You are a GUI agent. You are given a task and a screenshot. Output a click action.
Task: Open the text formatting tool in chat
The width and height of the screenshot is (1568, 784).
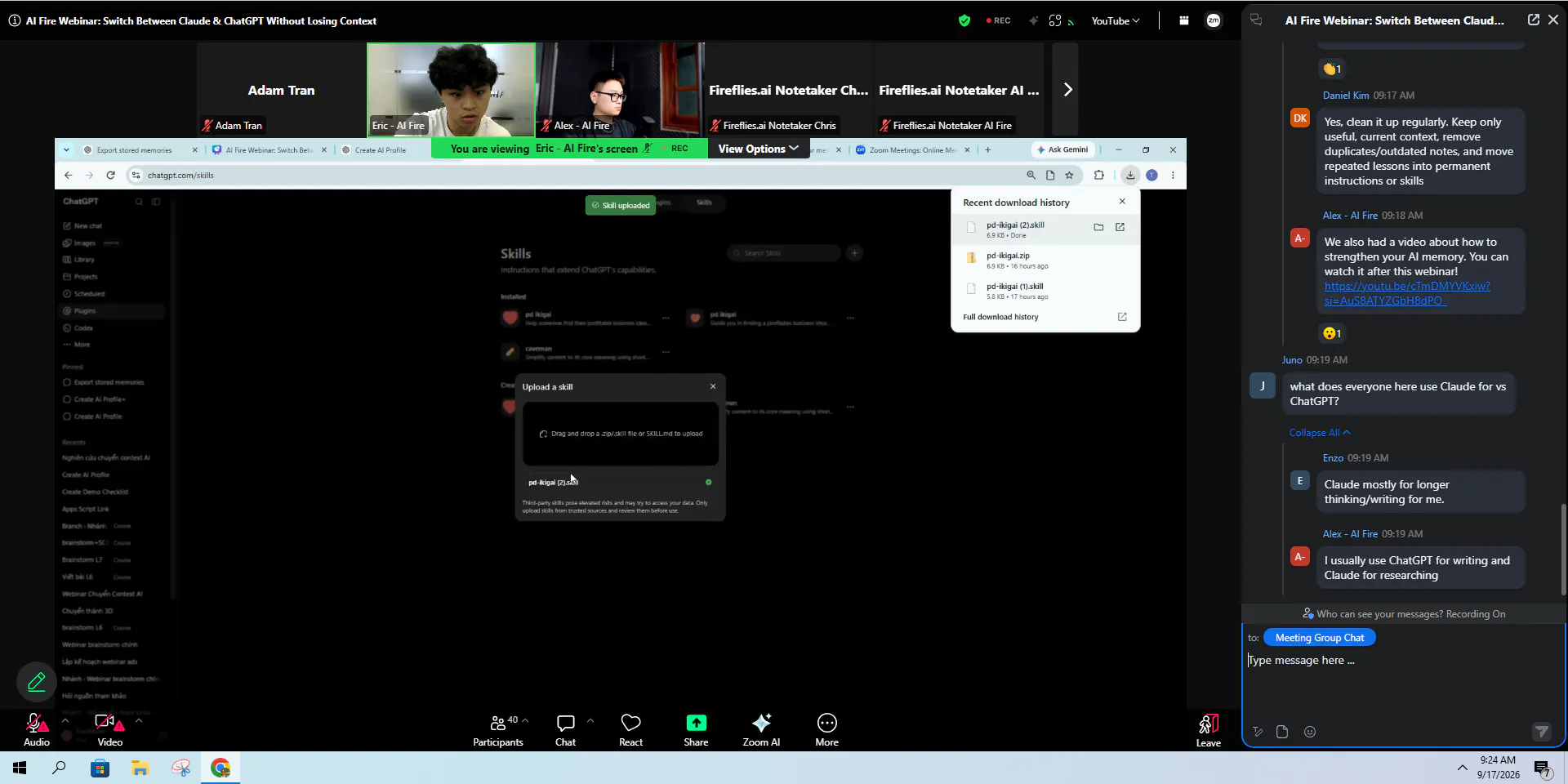[x=1258, y=732]
